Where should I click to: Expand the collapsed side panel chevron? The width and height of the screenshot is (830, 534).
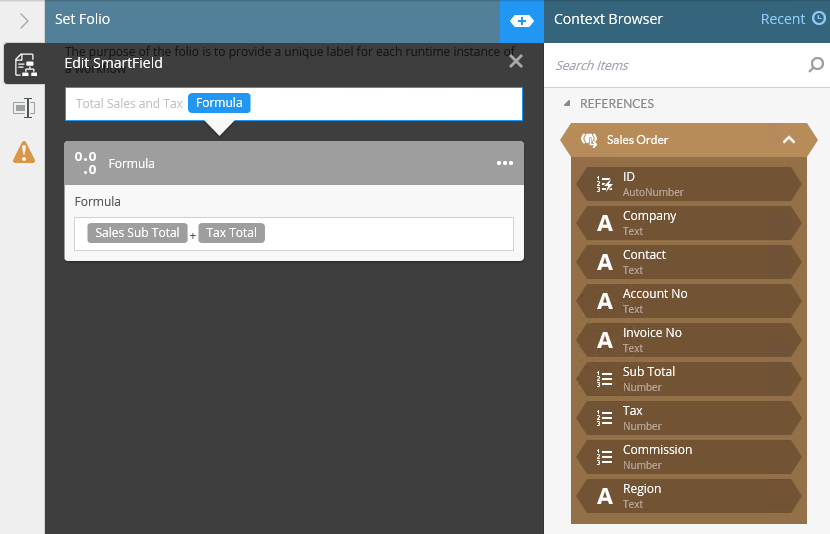pyautogui.click(x=24, y=21)
